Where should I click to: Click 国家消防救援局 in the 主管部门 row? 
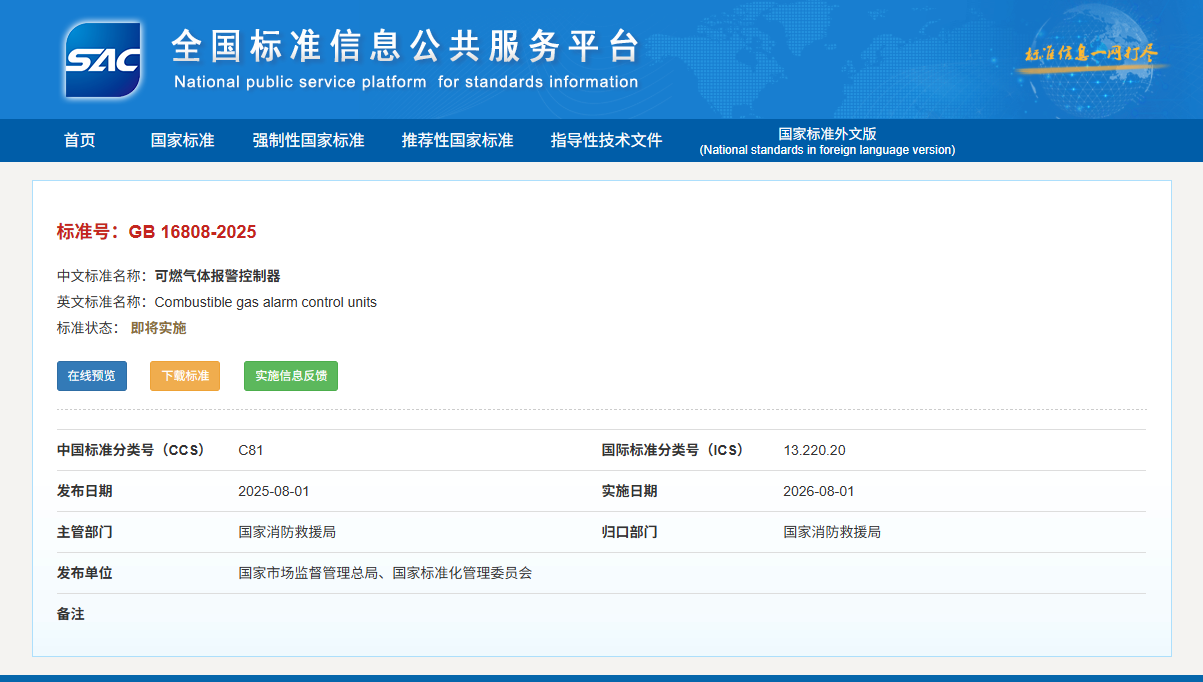[287, 532]
